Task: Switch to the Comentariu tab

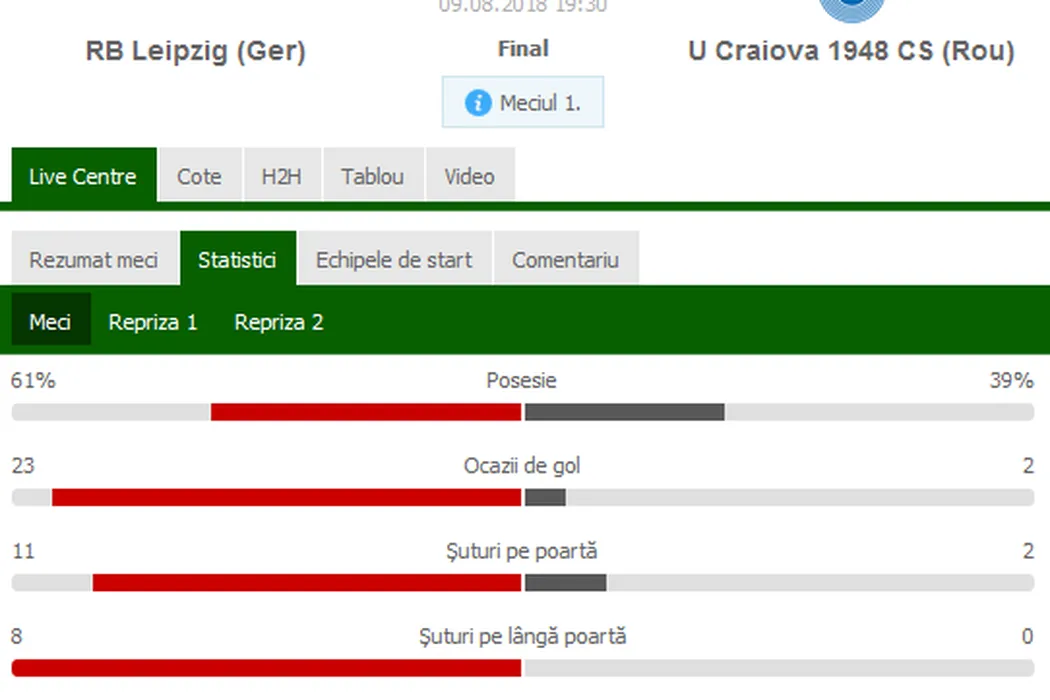Action: click(565, 260)
